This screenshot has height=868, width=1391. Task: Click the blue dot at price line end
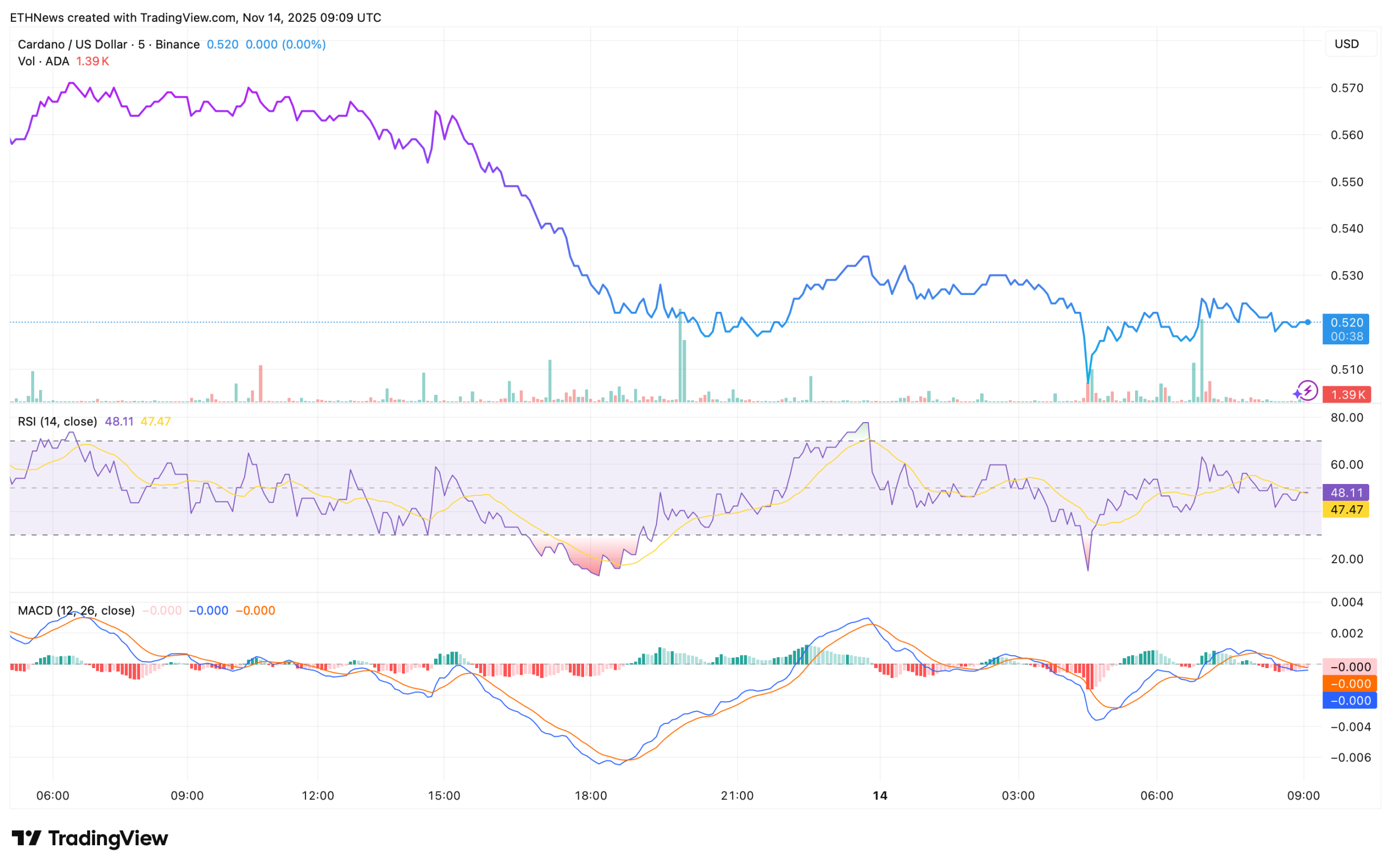point(1308,322)
